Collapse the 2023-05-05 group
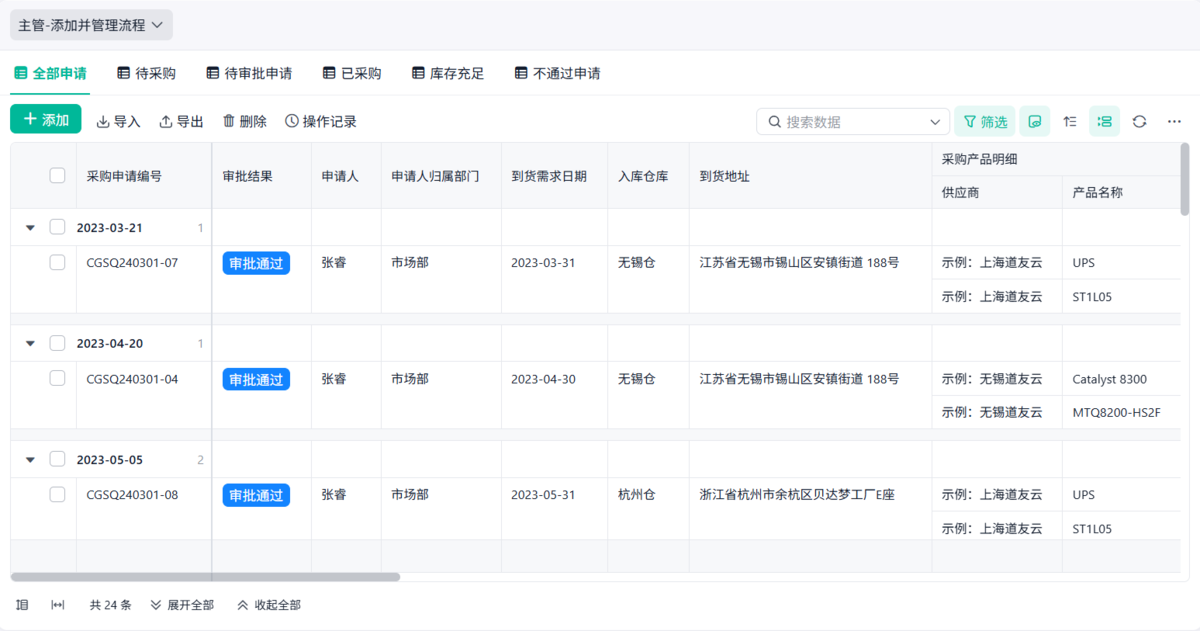The height and width of the screenshot is (631, 1200). coord(30,460)
